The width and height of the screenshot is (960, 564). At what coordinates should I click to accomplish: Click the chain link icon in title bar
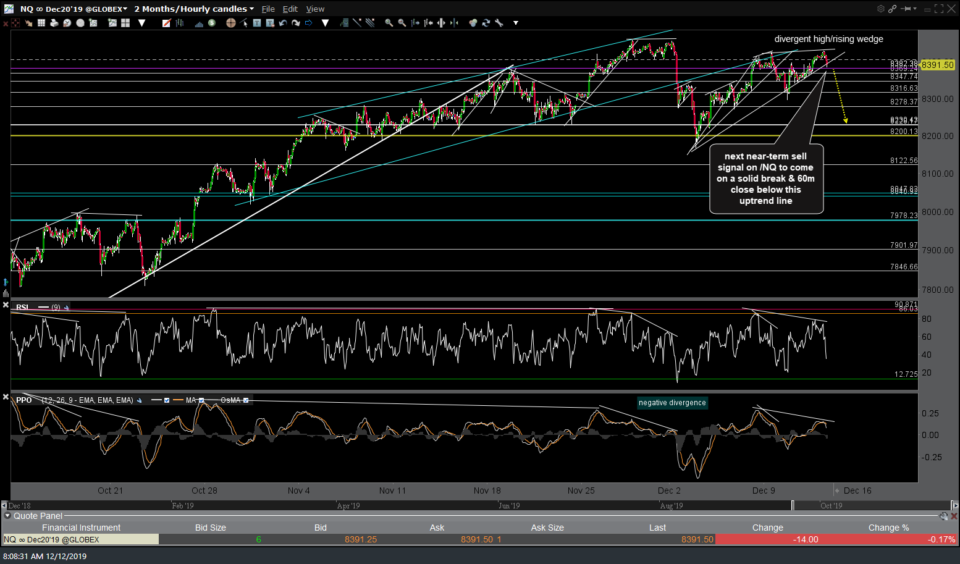click(x=892, y=9)
